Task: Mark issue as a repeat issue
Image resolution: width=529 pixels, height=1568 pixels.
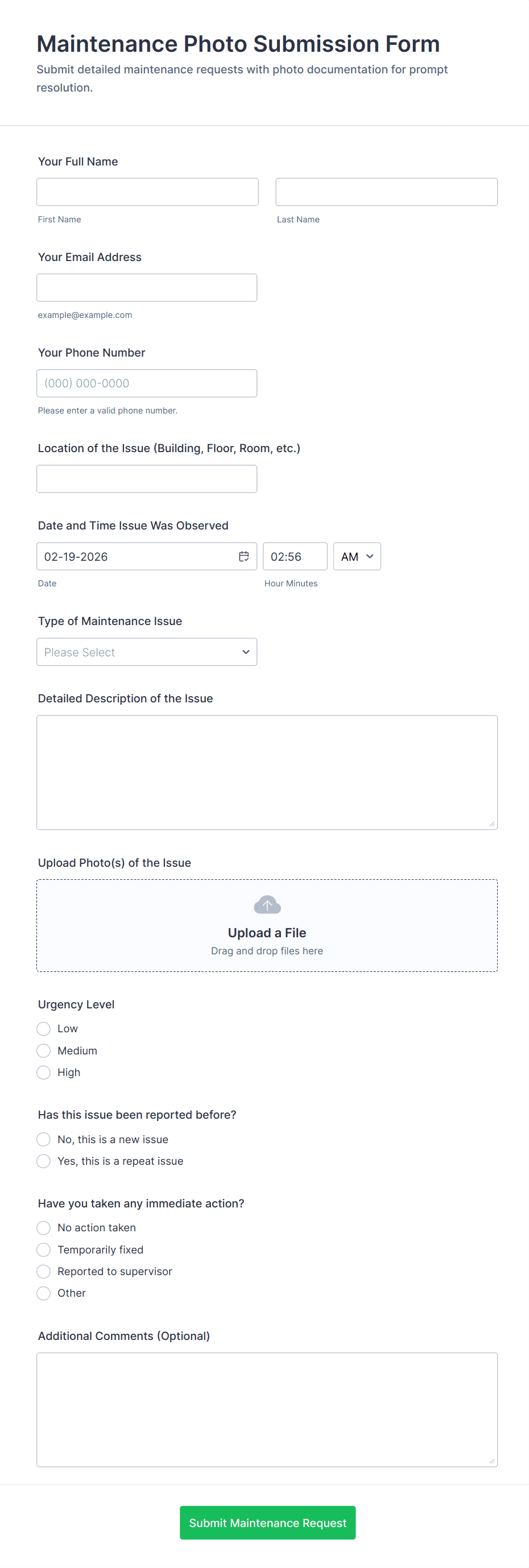Action: click(x=44, y=1161)
